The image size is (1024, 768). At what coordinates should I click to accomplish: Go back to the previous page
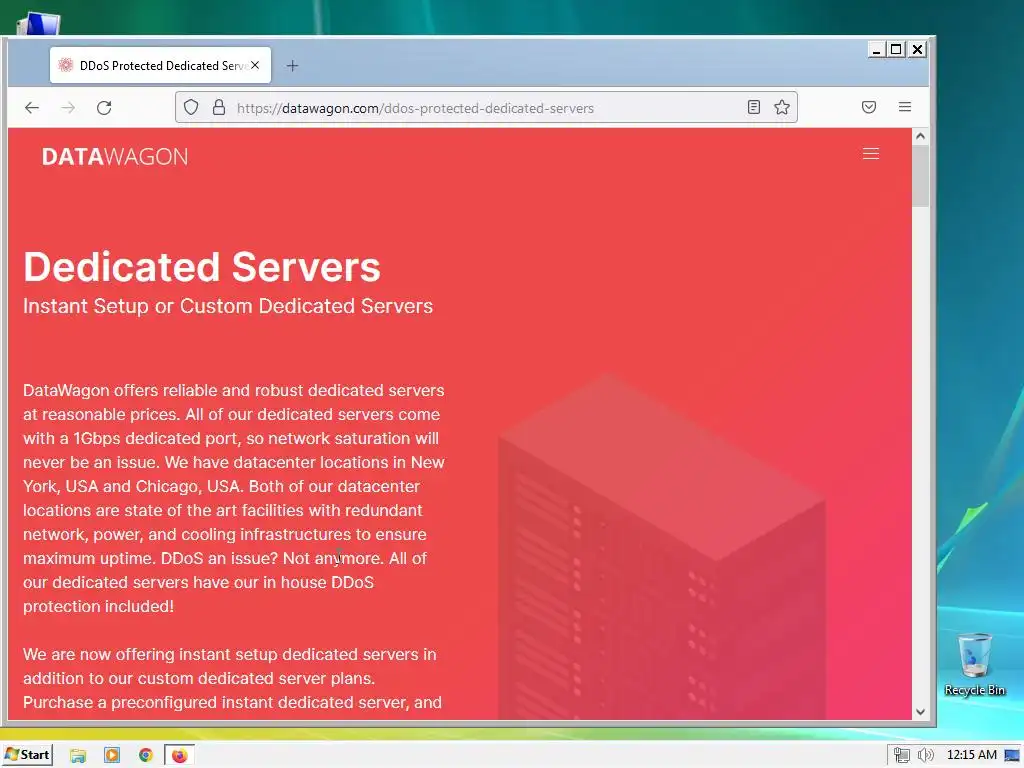point(31,108)
